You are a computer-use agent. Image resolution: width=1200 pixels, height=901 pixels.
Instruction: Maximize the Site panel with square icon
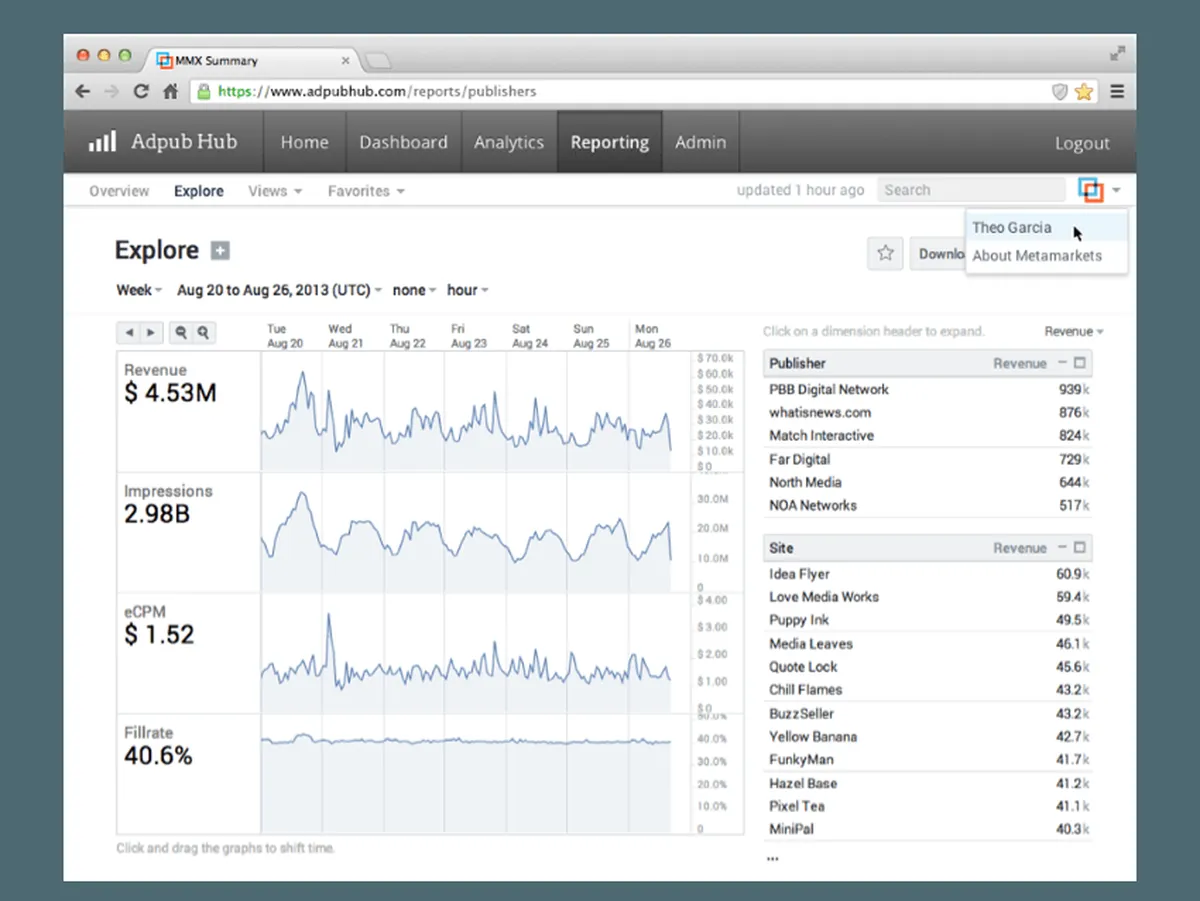coord(1079,548)
